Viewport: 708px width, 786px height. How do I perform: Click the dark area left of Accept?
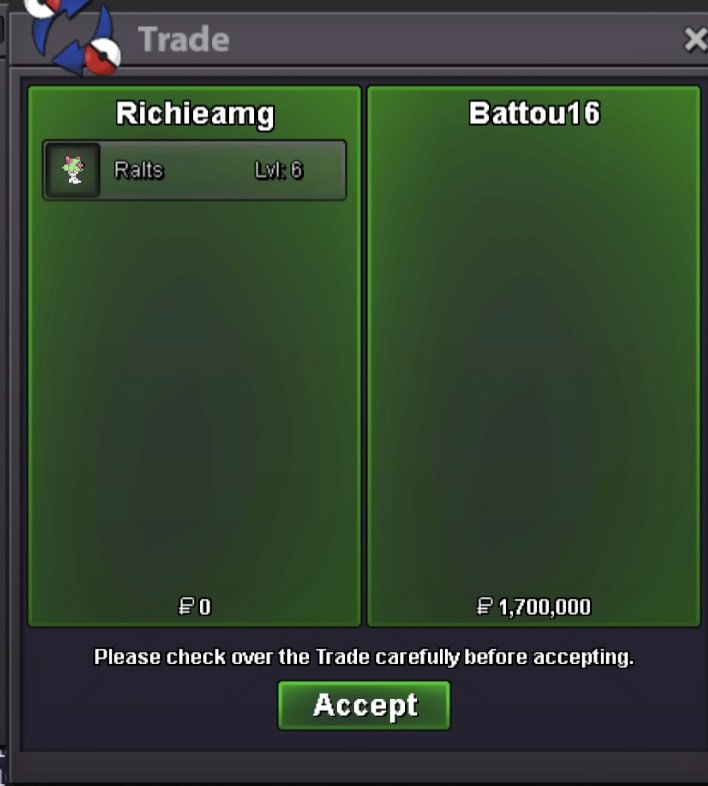[149, 705]
